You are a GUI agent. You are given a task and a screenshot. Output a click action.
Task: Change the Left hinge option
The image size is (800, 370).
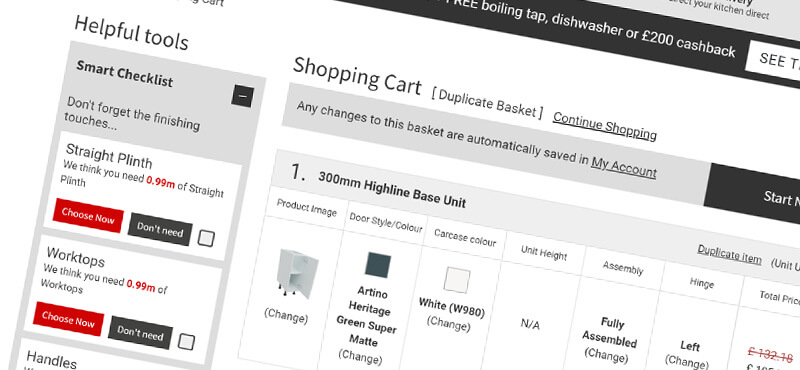point(687,362)
